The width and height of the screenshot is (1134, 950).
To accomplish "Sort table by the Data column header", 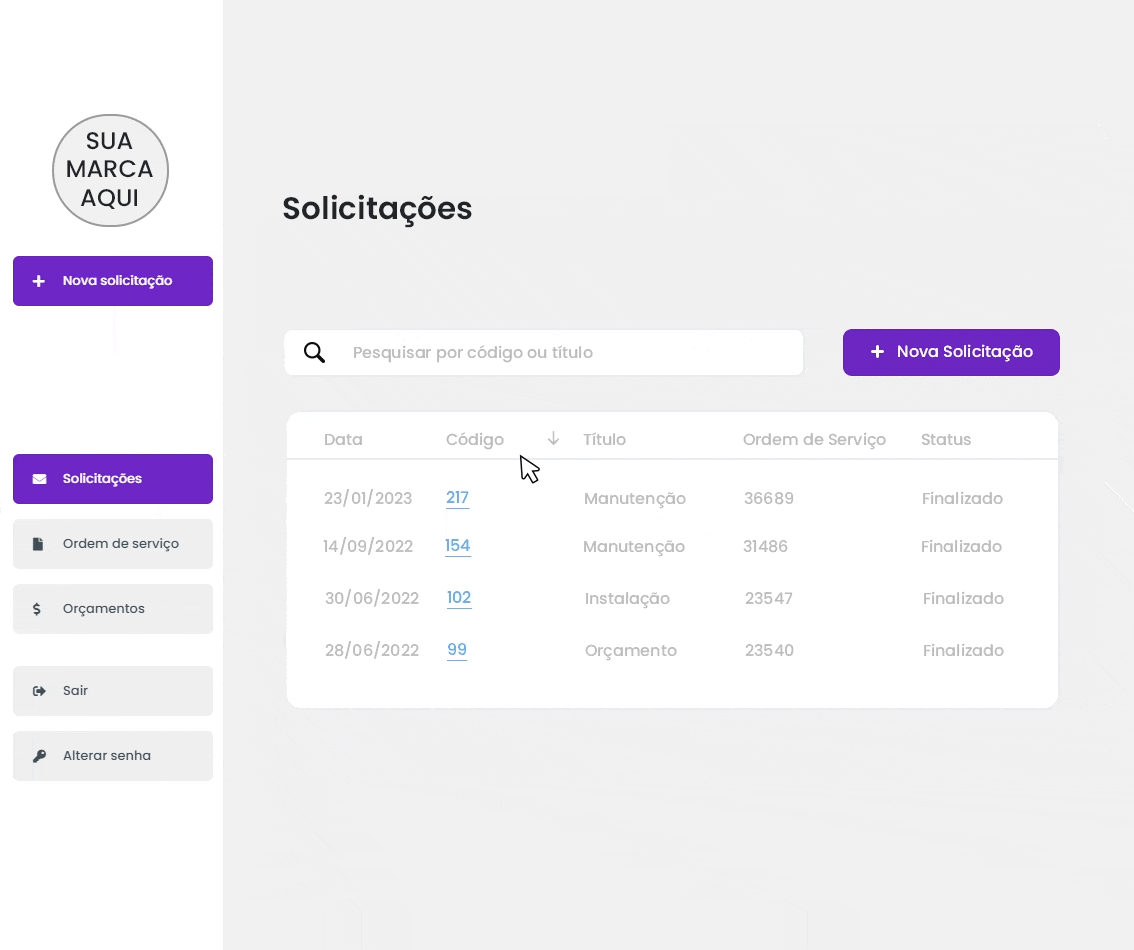I will 343,440.
